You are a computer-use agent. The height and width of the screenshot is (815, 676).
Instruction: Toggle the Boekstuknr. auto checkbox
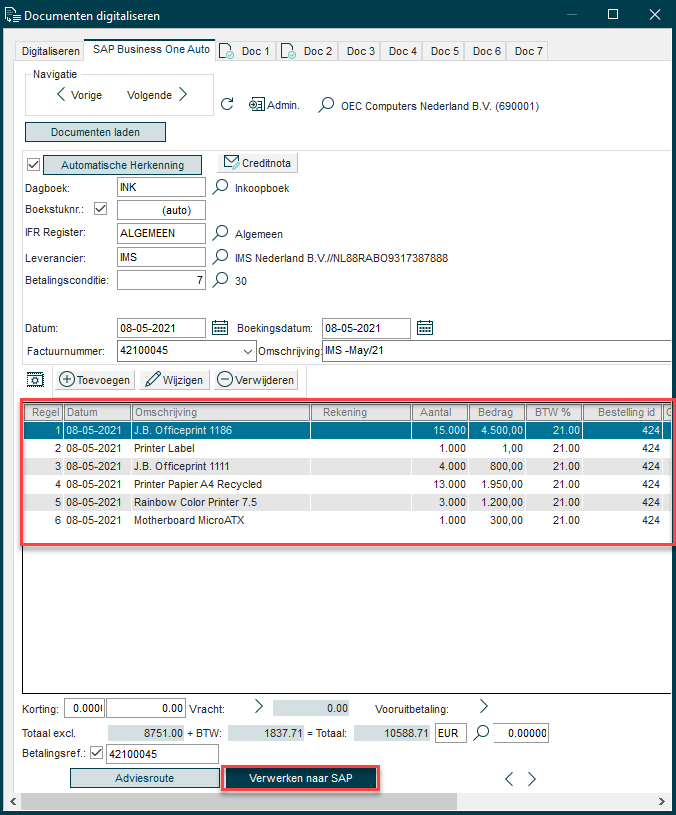pos(100,209)
